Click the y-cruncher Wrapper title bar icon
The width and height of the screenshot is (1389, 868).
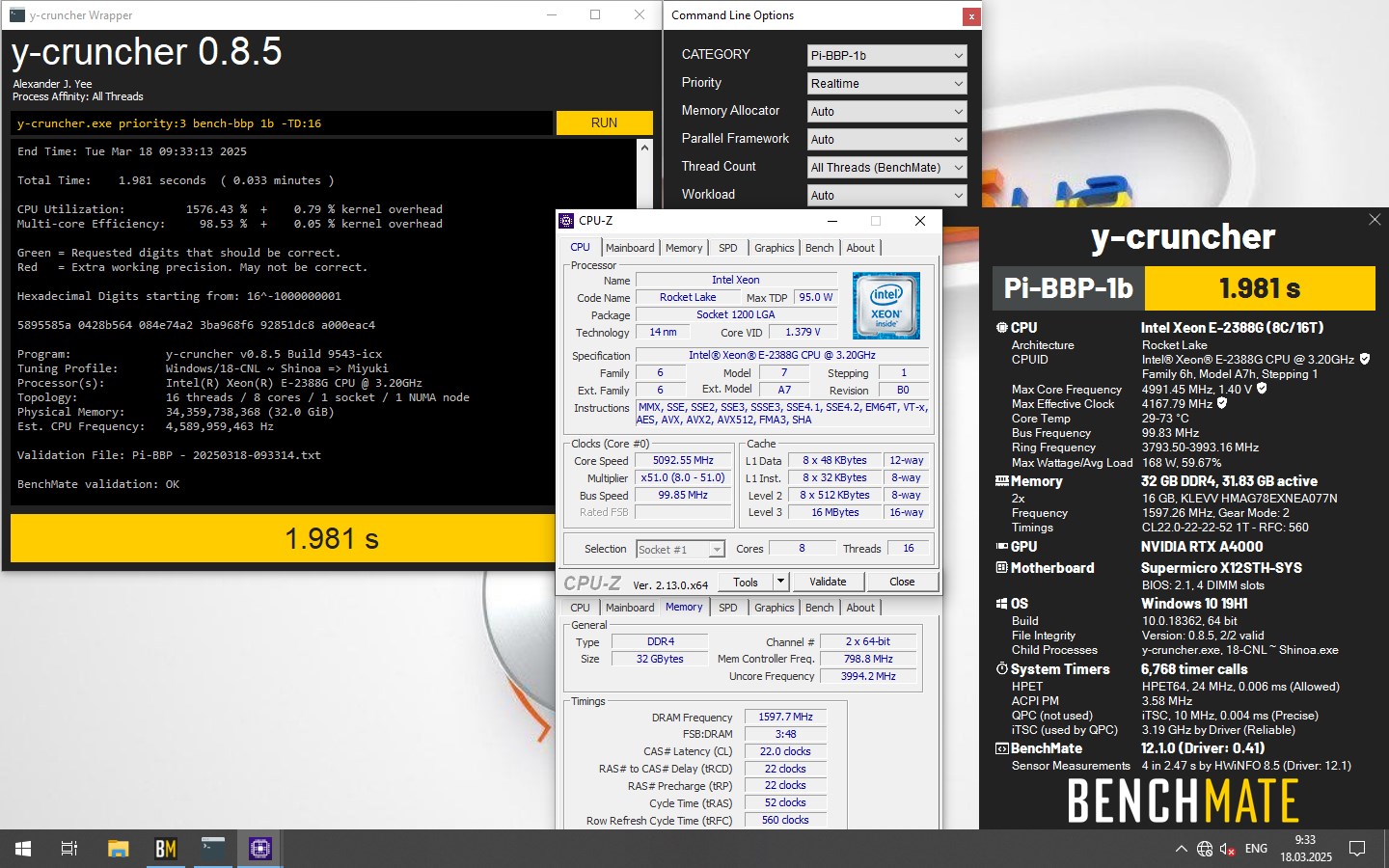point(16,15)
